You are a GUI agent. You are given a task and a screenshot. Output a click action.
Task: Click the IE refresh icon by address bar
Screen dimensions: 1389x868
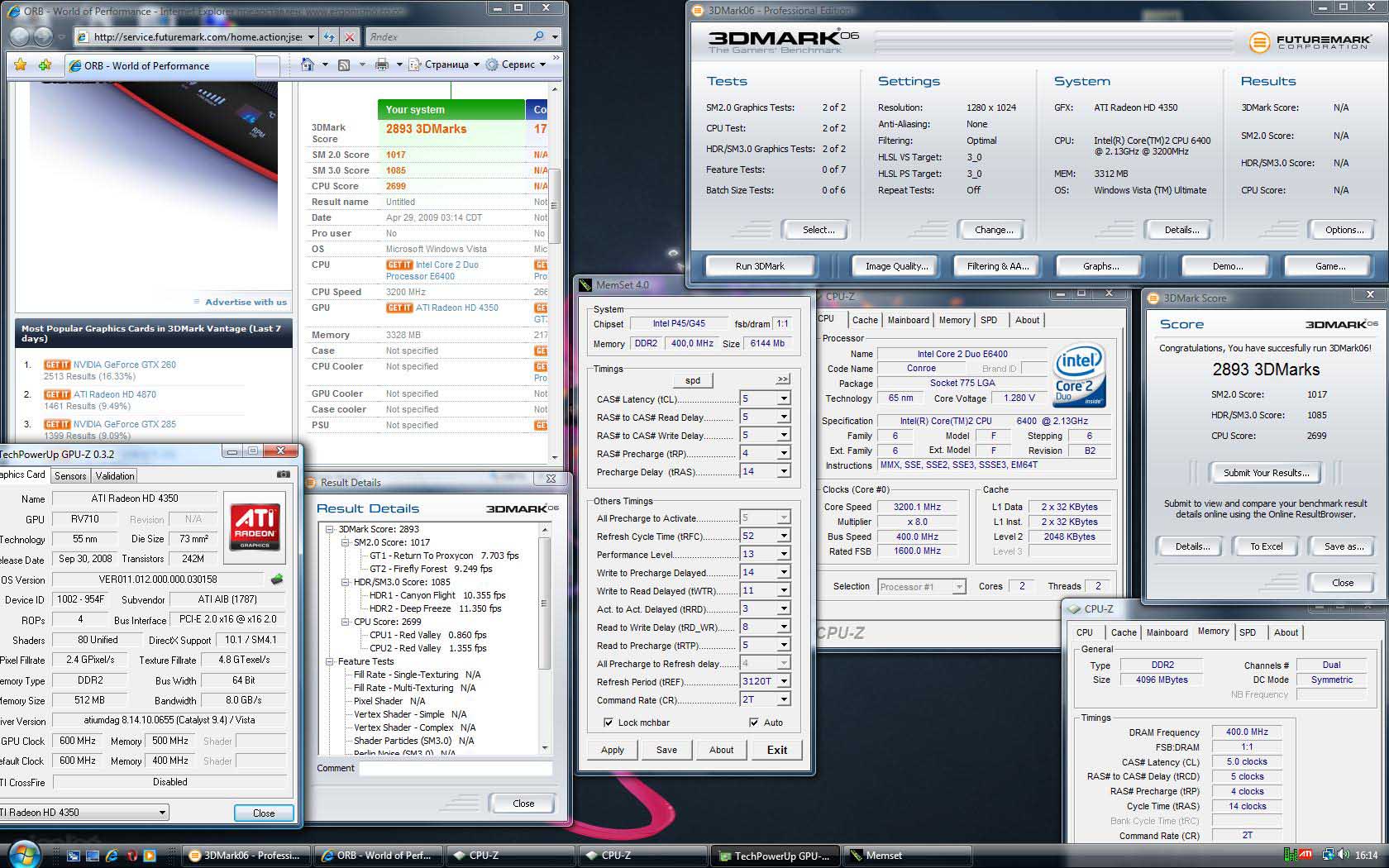pos(329,37)
